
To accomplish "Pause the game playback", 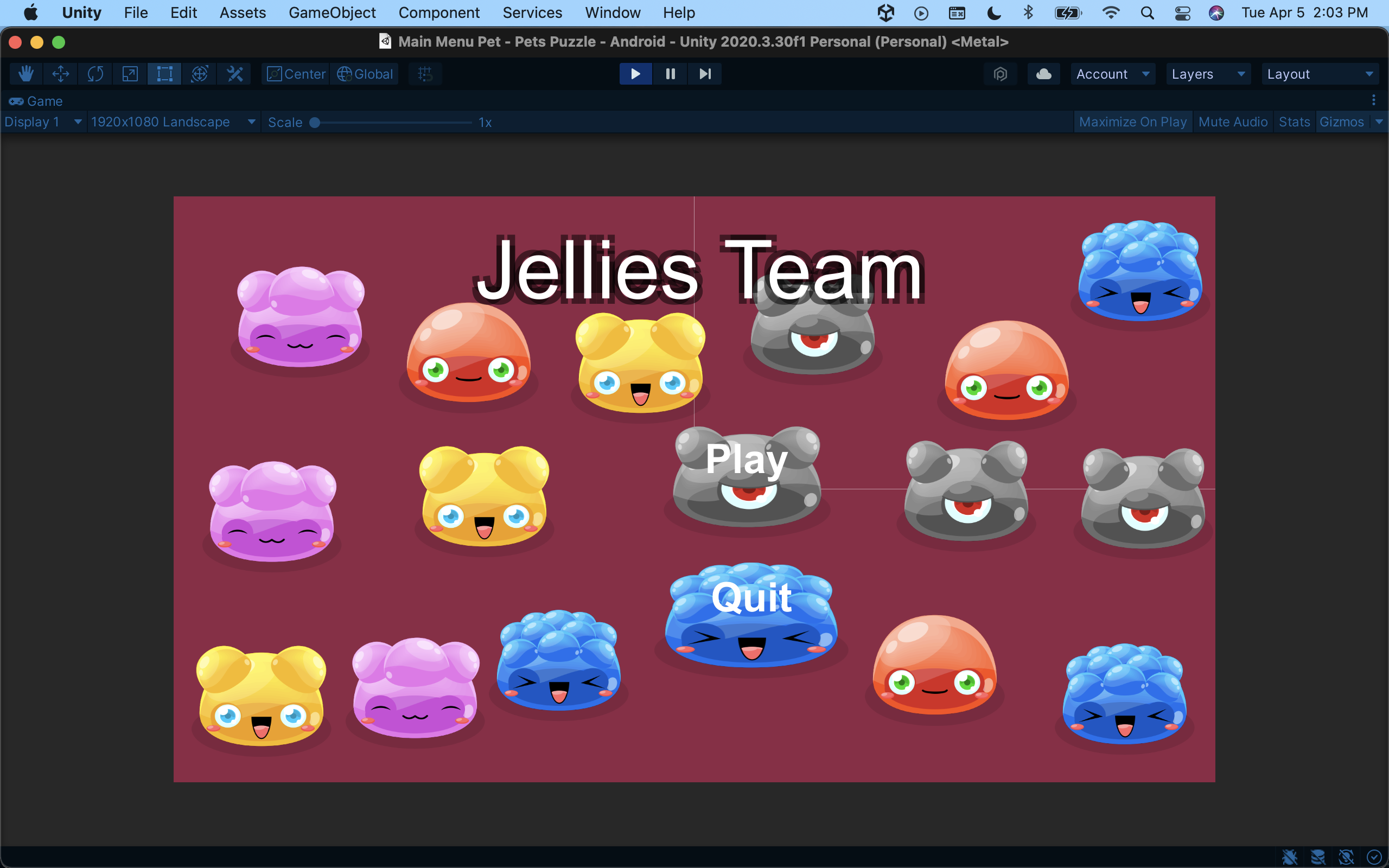I will (670, 74).
